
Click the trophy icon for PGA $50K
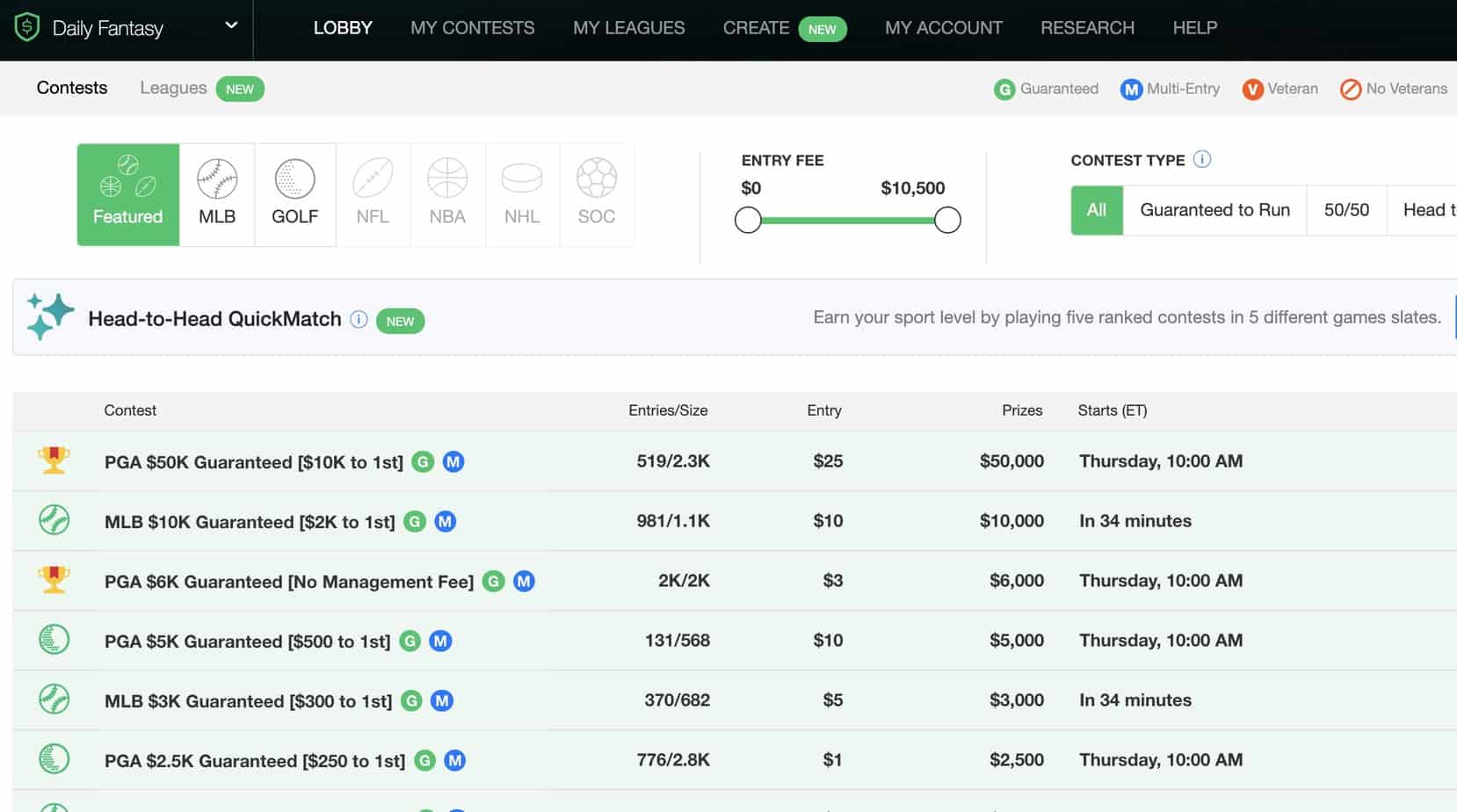point(54,460)
